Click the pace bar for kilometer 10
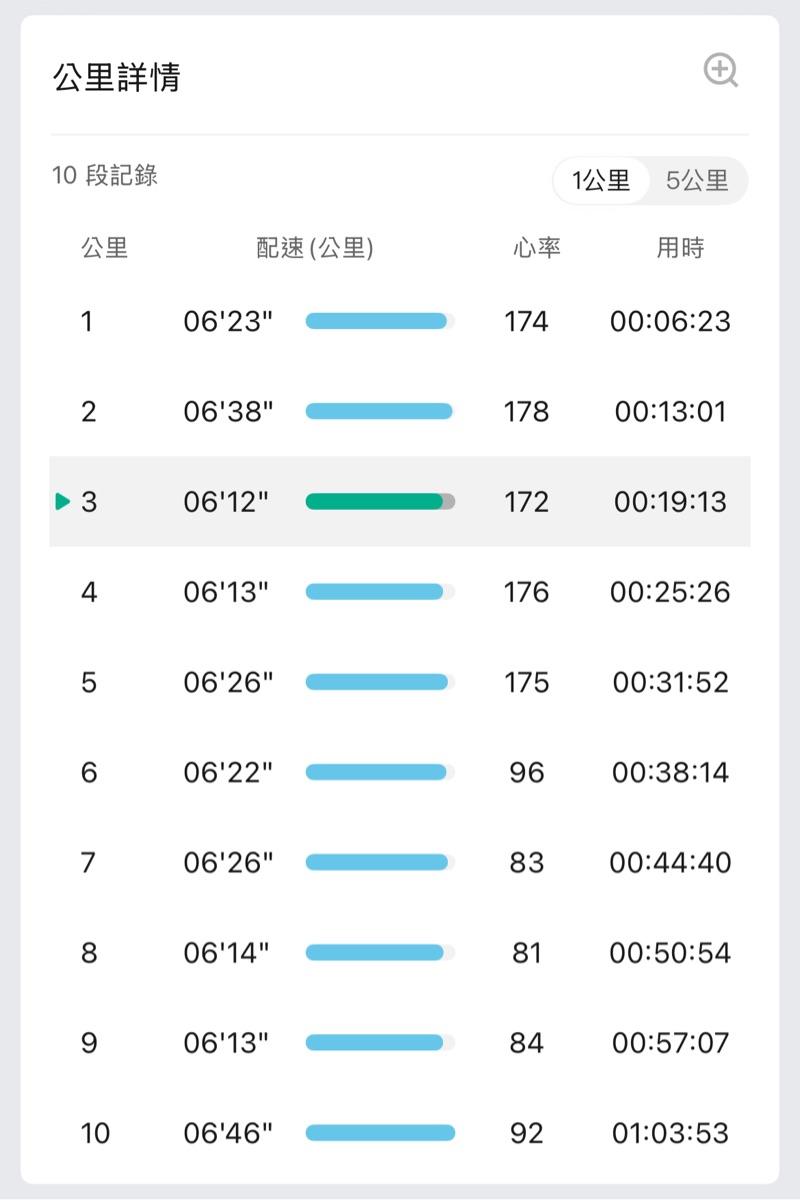This screenshot has width=800, height=1200. 379,1133
